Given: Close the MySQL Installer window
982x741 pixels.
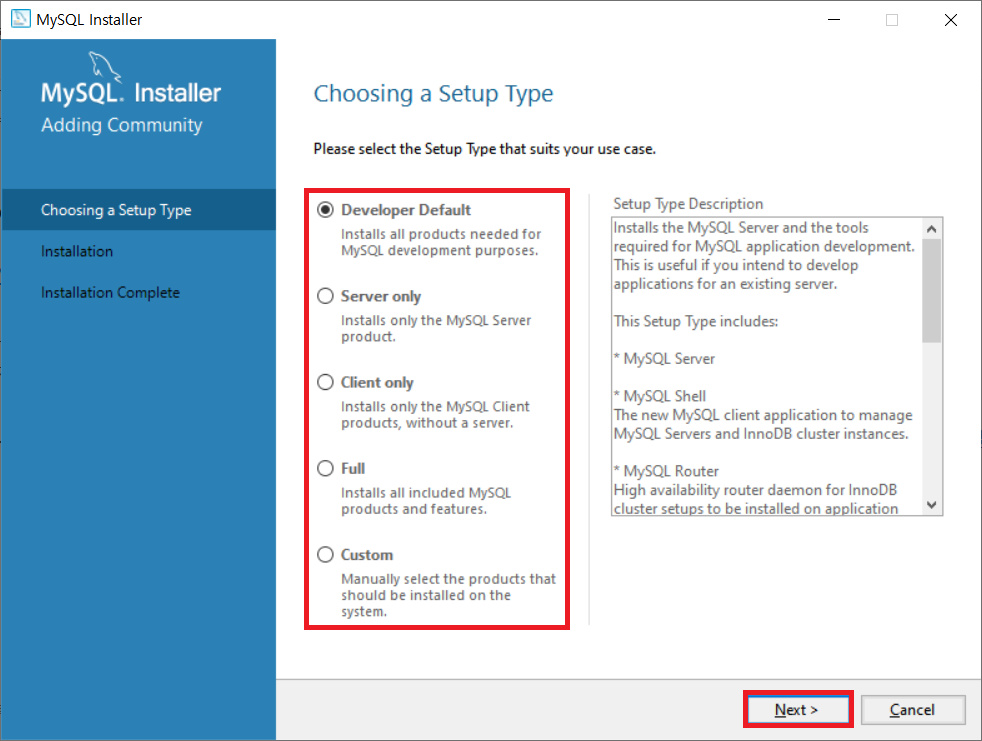Looking at the screenshot, I should (951, 19).
